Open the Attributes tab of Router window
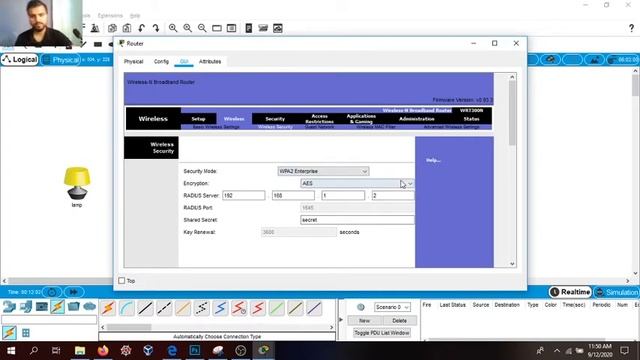The image size is (640, 360). (x=210, y=62)
